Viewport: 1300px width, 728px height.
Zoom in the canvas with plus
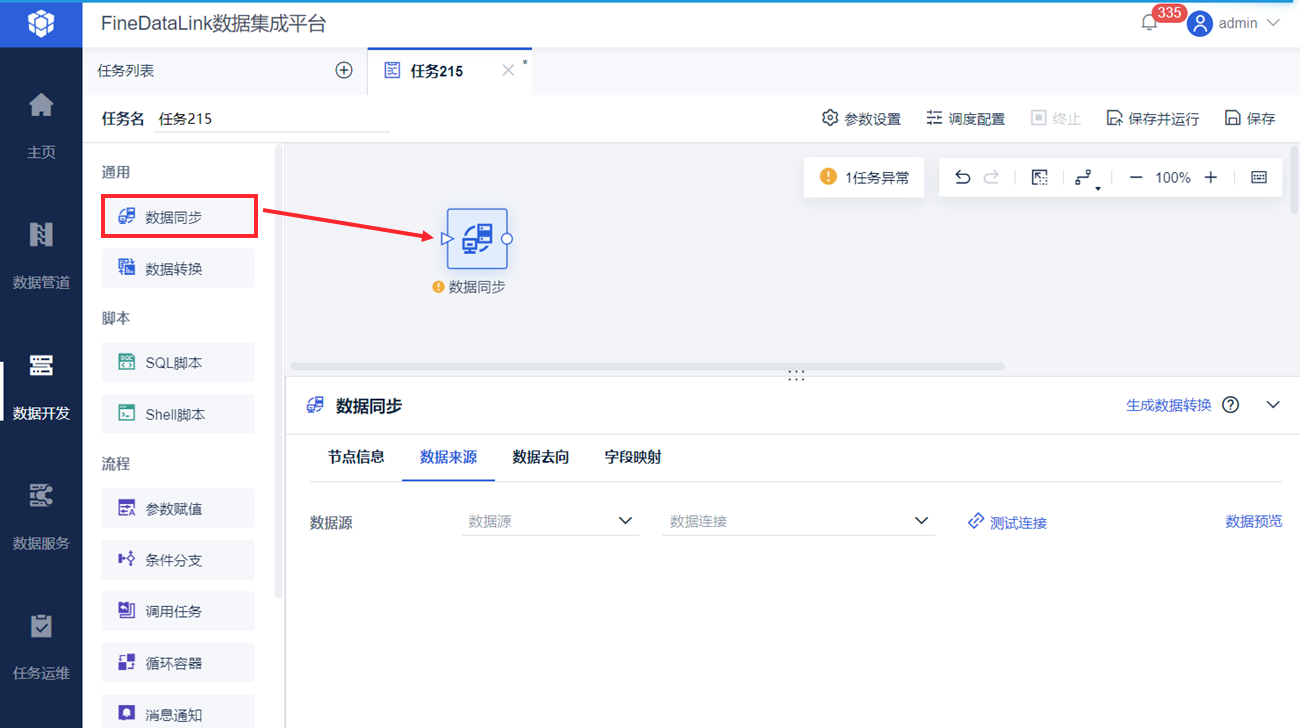[x=1211, y=177]
